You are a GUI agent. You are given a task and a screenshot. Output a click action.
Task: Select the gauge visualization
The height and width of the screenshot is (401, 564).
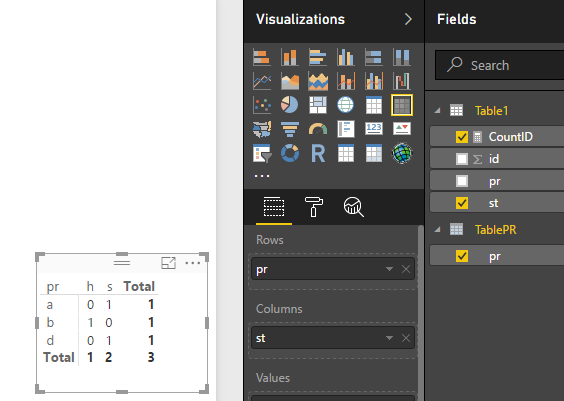pos(318,129)
